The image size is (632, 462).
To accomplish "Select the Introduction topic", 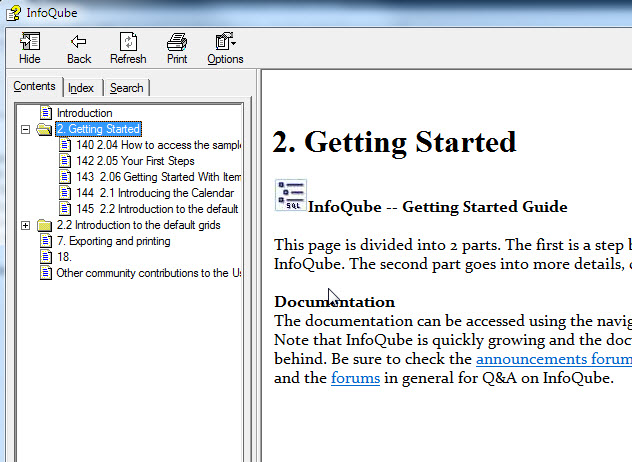I will 84,113.
